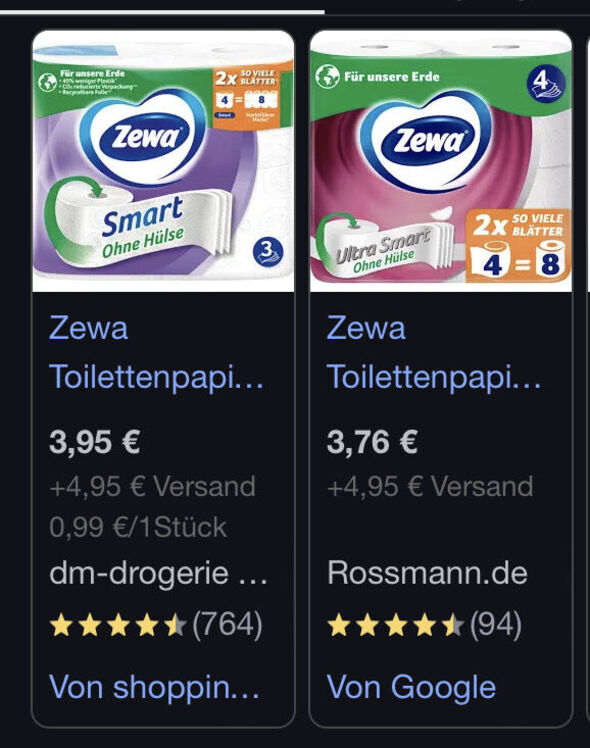The width and height of the screenshot is (590, 748).
Task: Click the Zewa Toilettenpapier title in Rossmann card
Action: 434,352
